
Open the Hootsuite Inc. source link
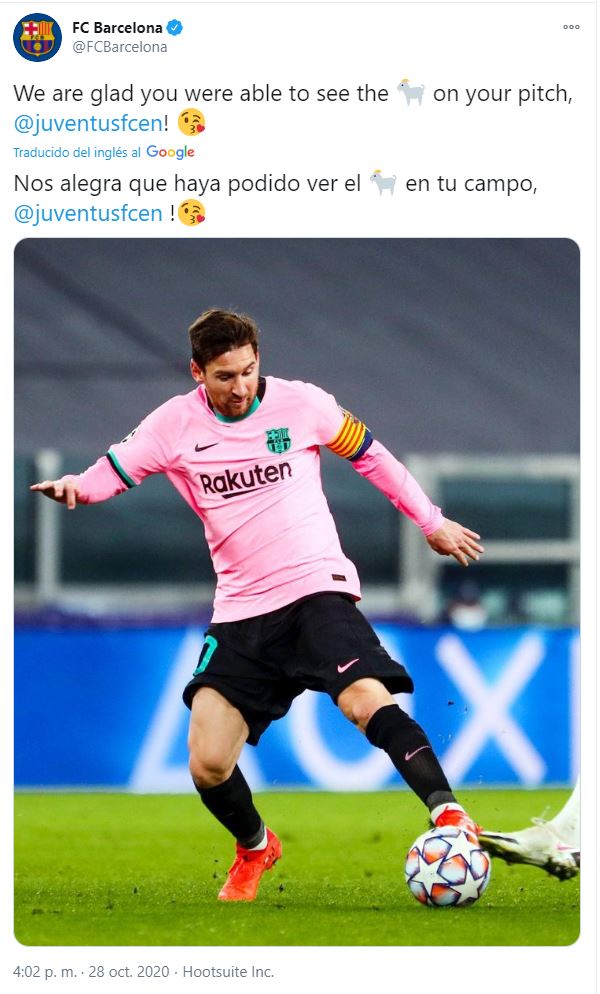228,971
